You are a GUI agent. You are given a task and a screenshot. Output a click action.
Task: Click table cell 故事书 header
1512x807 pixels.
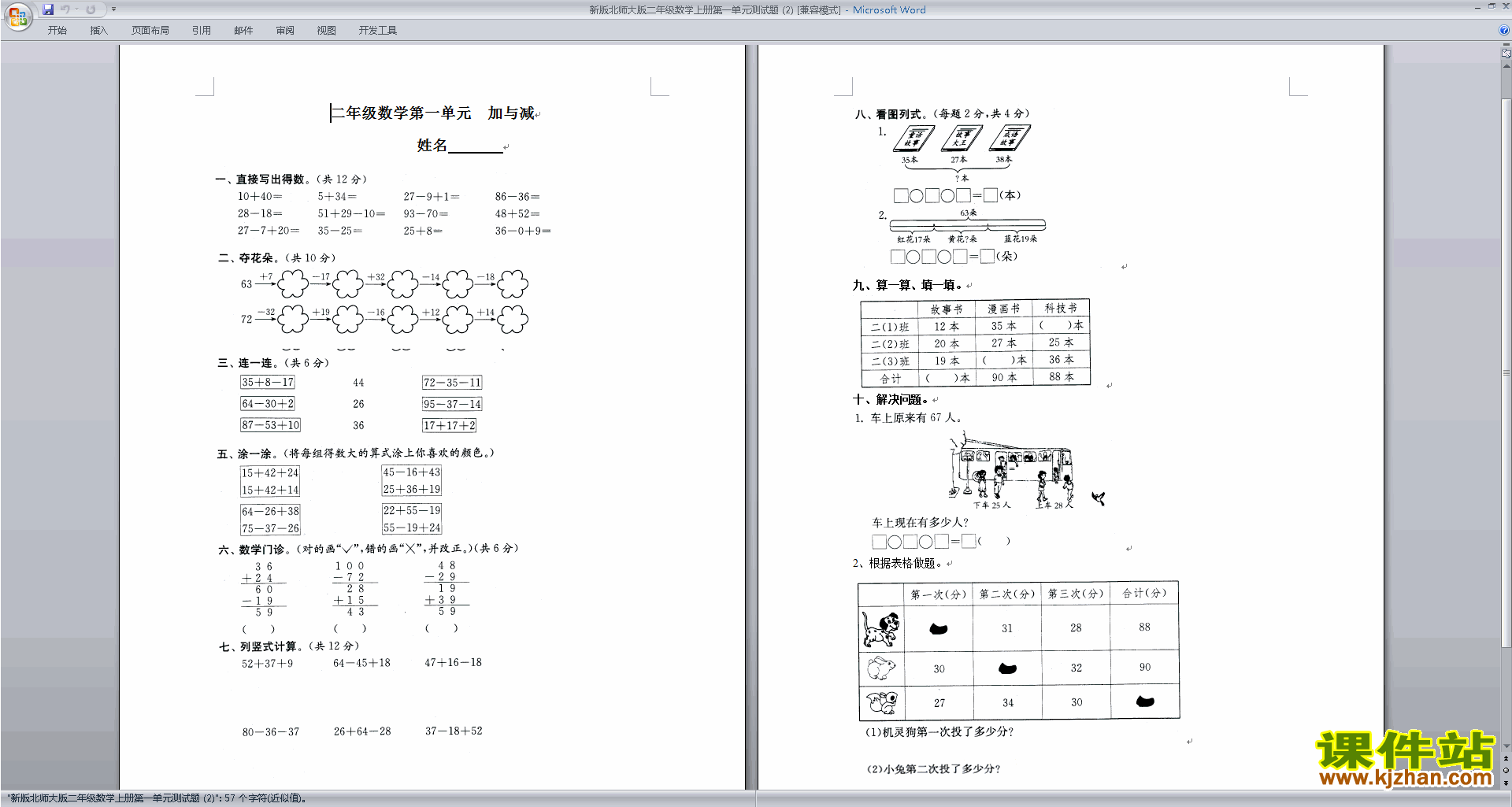click(x=947, y=309)
